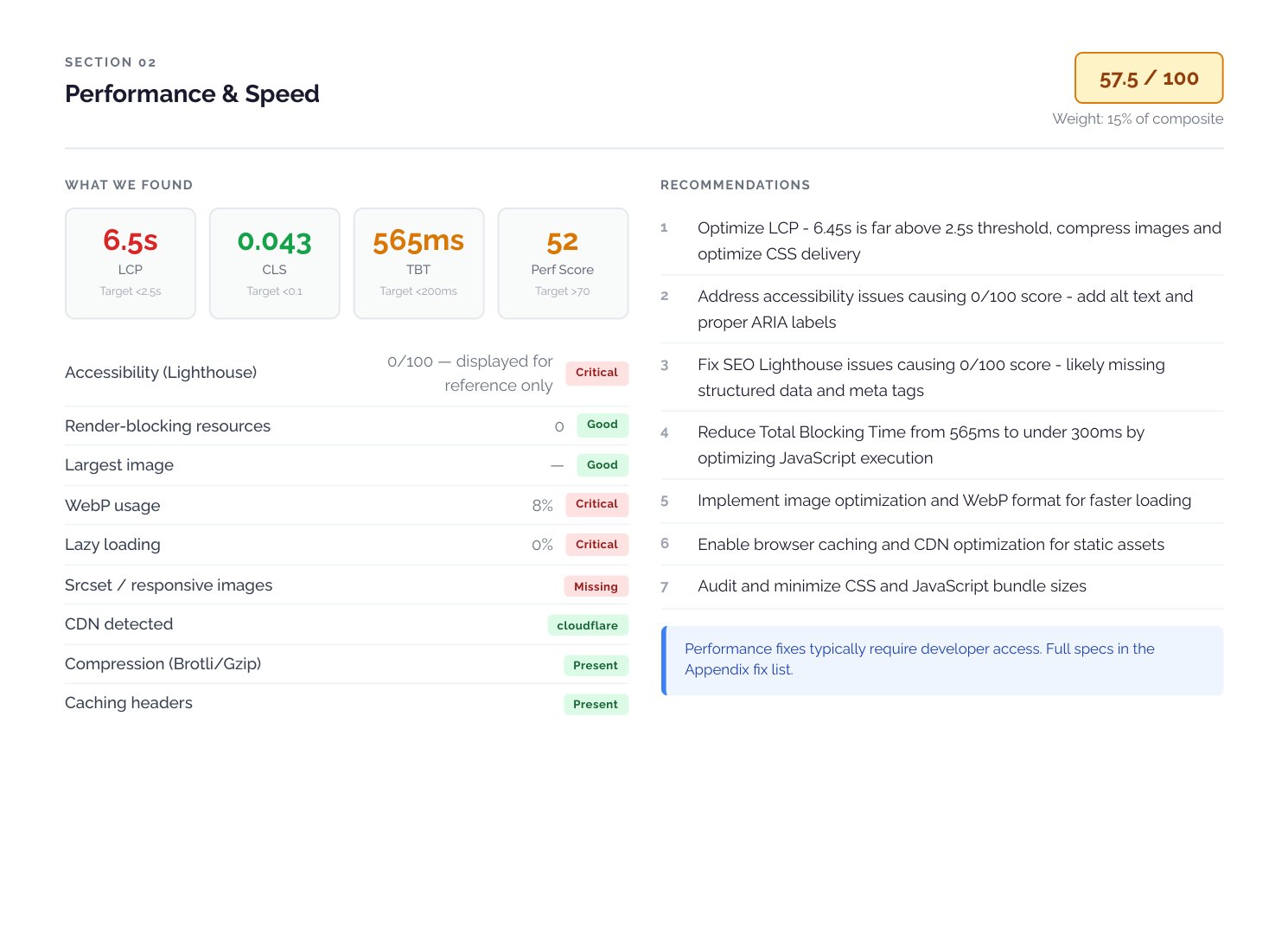Click the 52 Perf Score card
The width and height of the screenshot is (1288, 946).
click(x=563, y=263)
